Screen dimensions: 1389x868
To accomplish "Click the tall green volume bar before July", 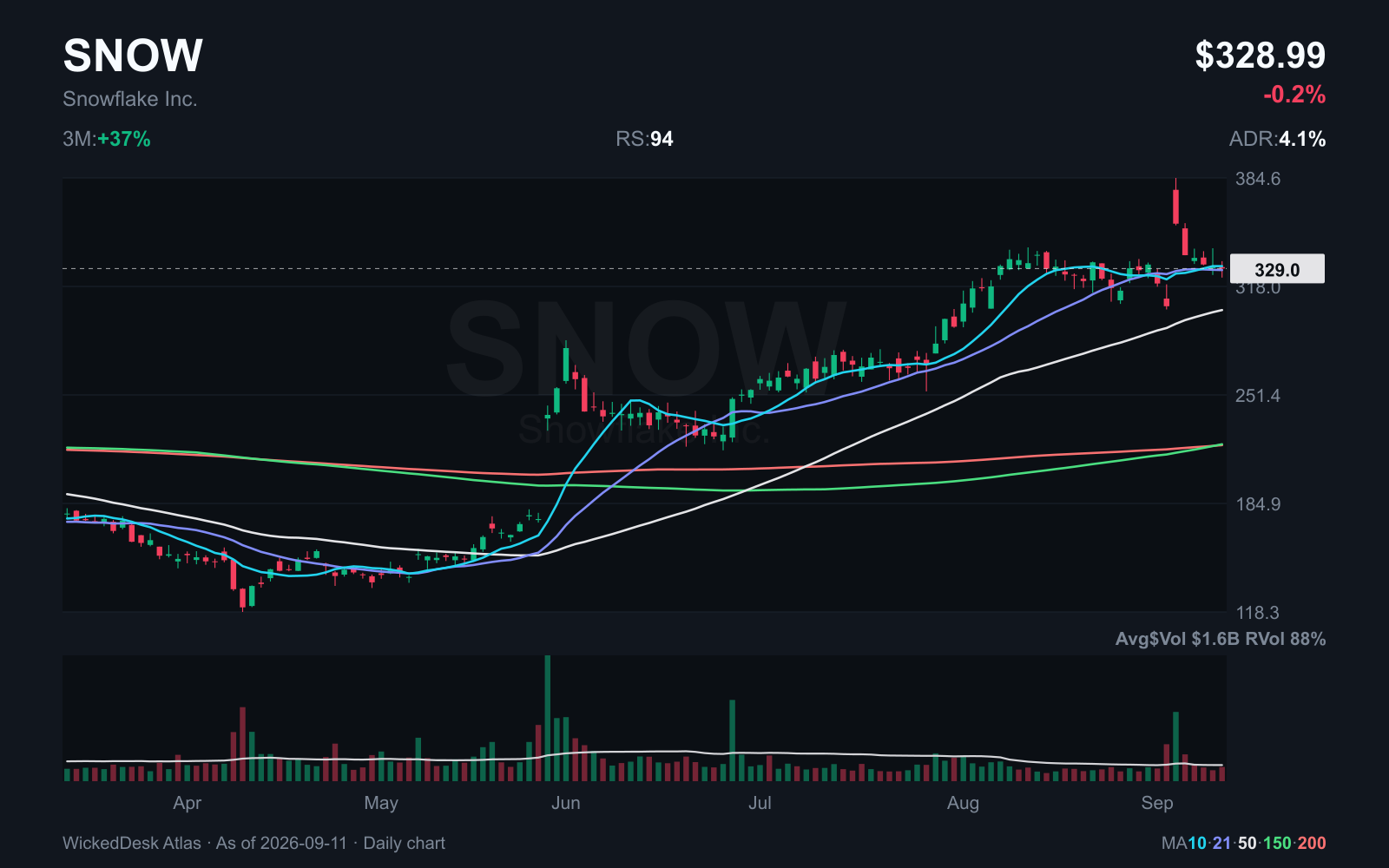I will pos(733,740).
